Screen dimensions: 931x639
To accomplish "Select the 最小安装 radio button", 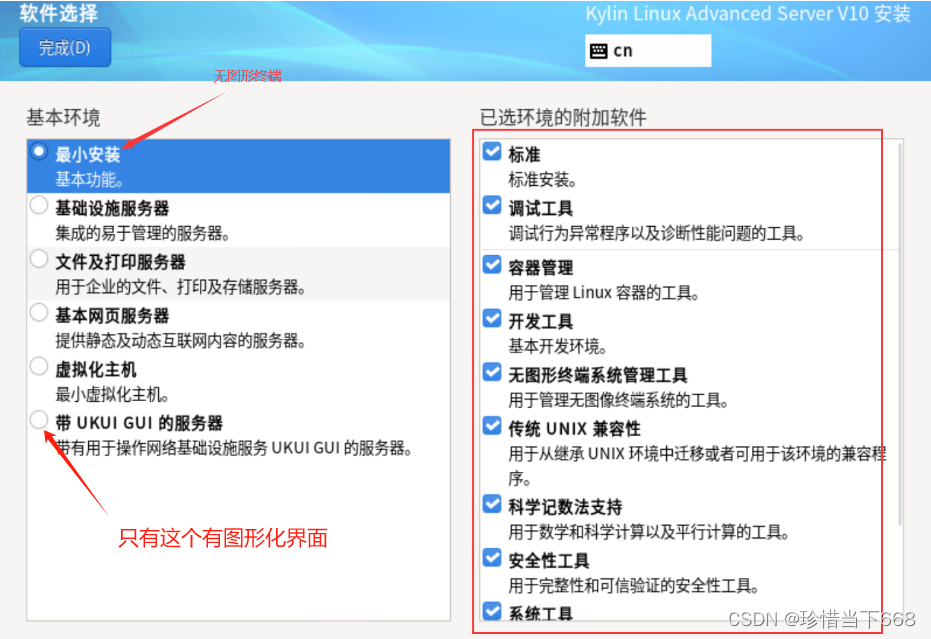I will (x=39, y=151).
